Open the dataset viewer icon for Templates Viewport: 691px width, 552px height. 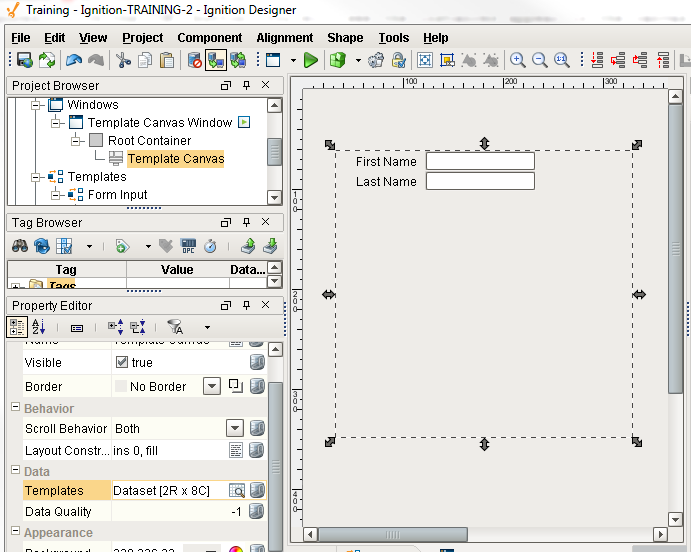237,491
